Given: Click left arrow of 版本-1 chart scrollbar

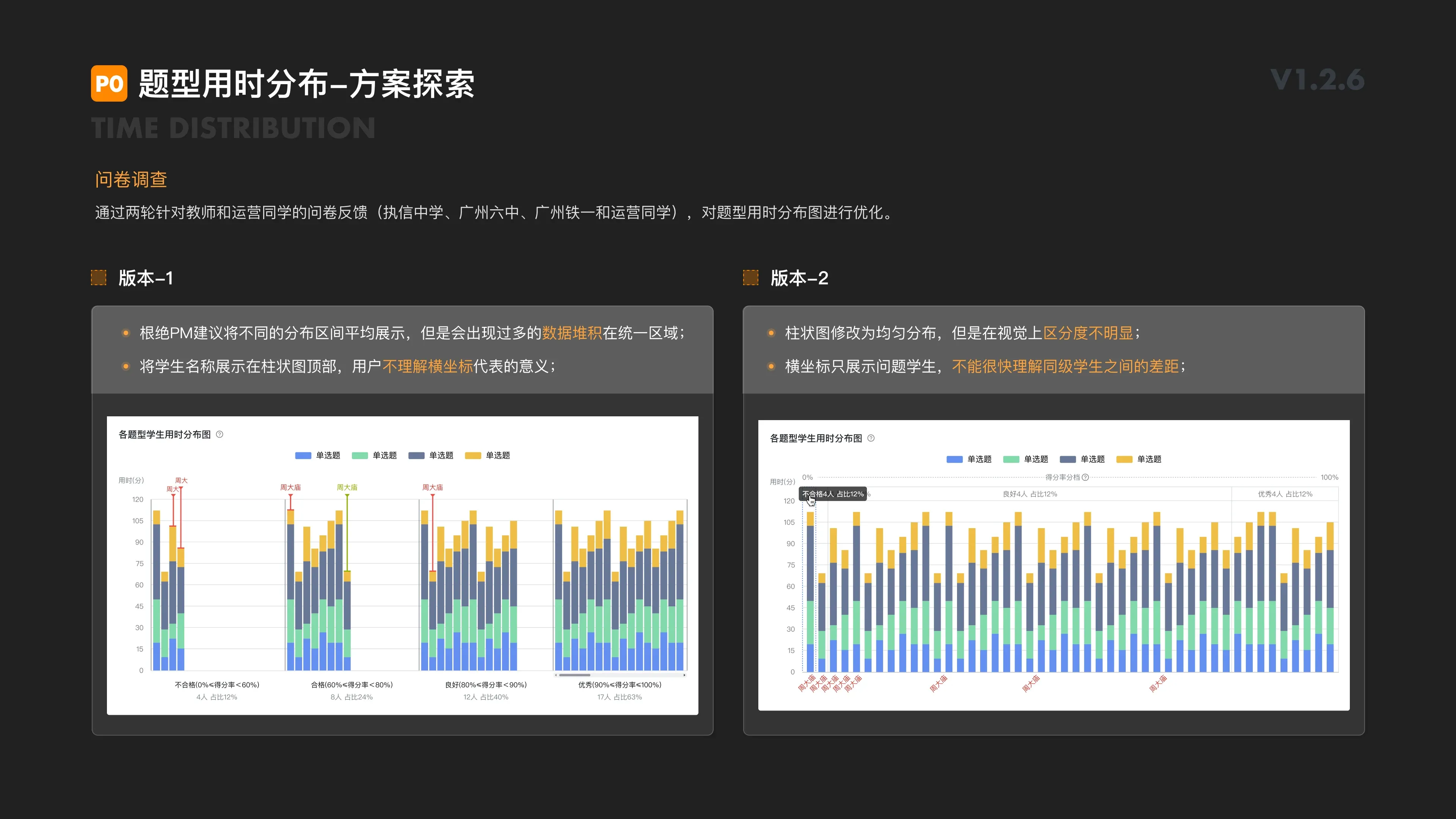Looking at the screenshot, I should tap(556, 675).
